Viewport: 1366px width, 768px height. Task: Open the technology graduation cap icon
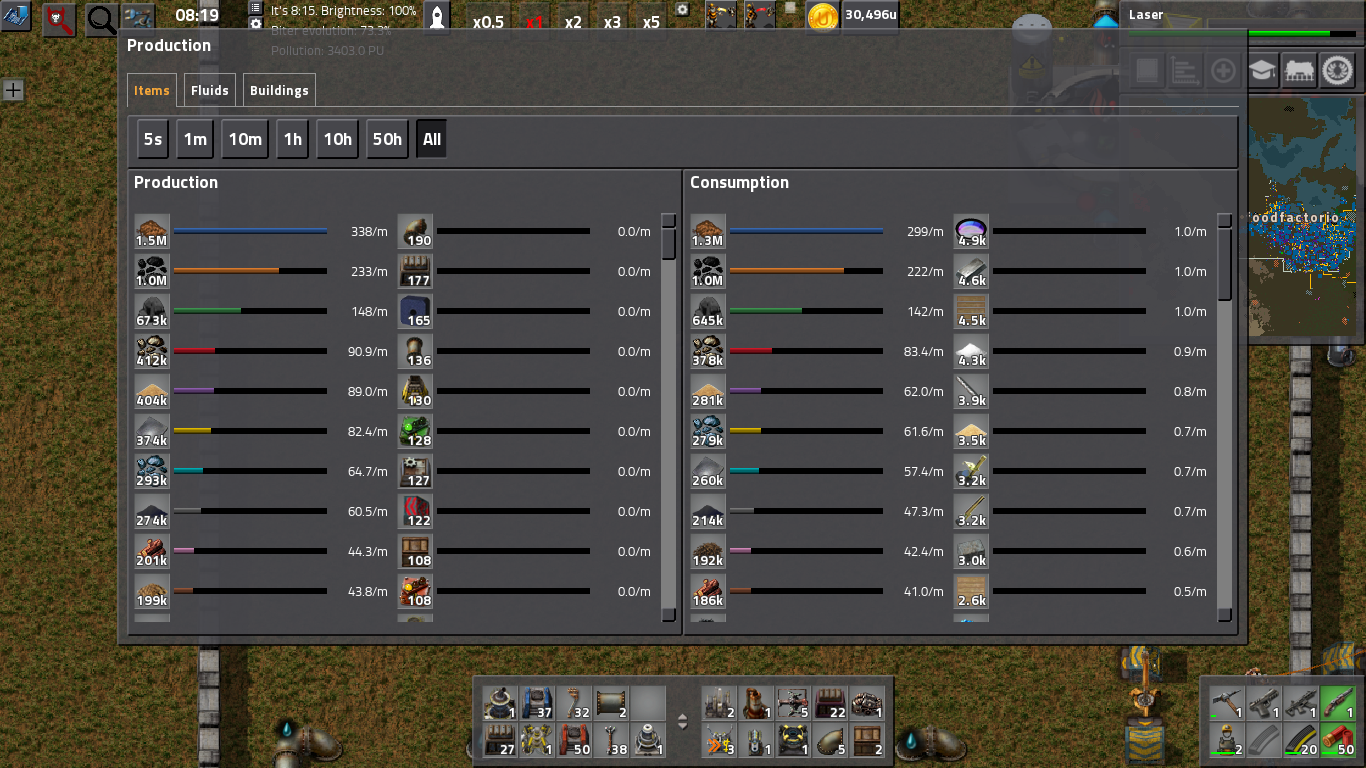(1262, 70)
